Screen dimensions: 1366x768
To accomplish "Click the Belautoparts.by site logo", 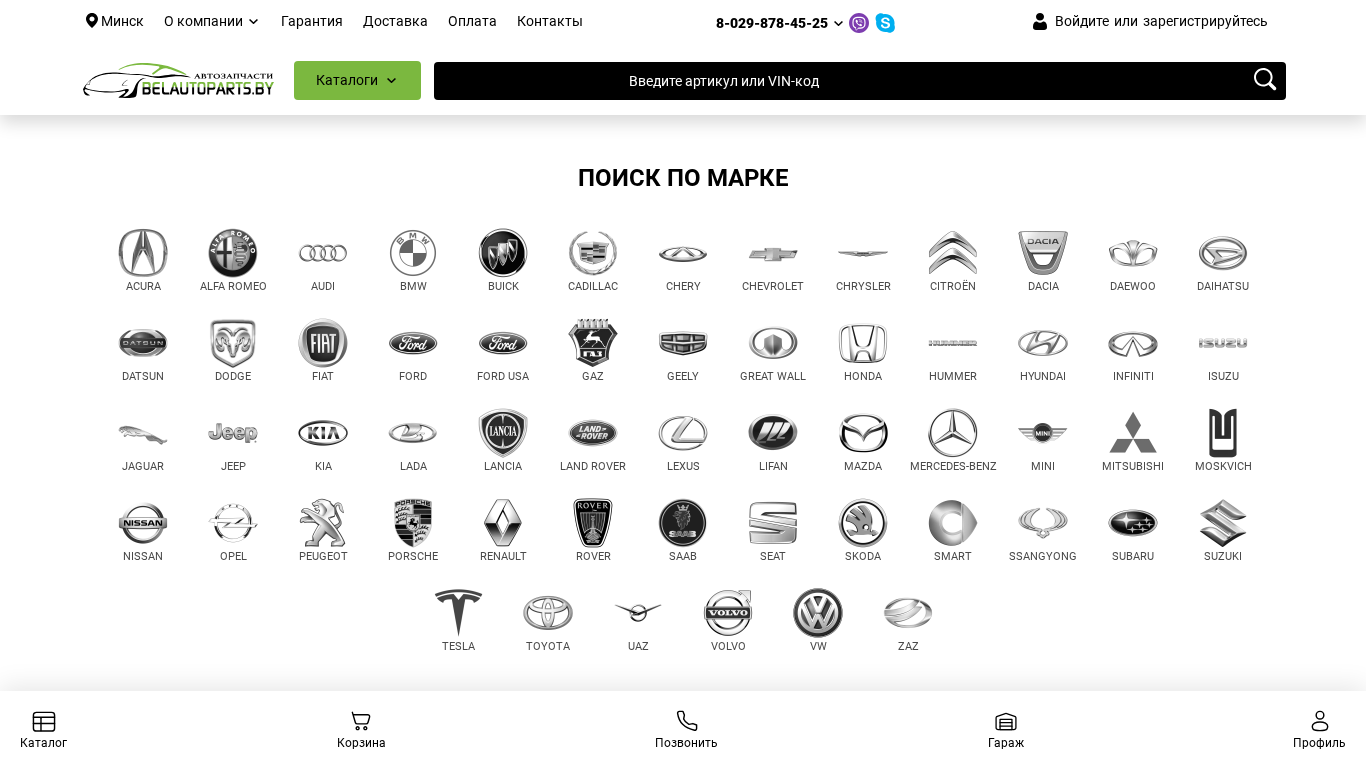I will tap(178, 81).
